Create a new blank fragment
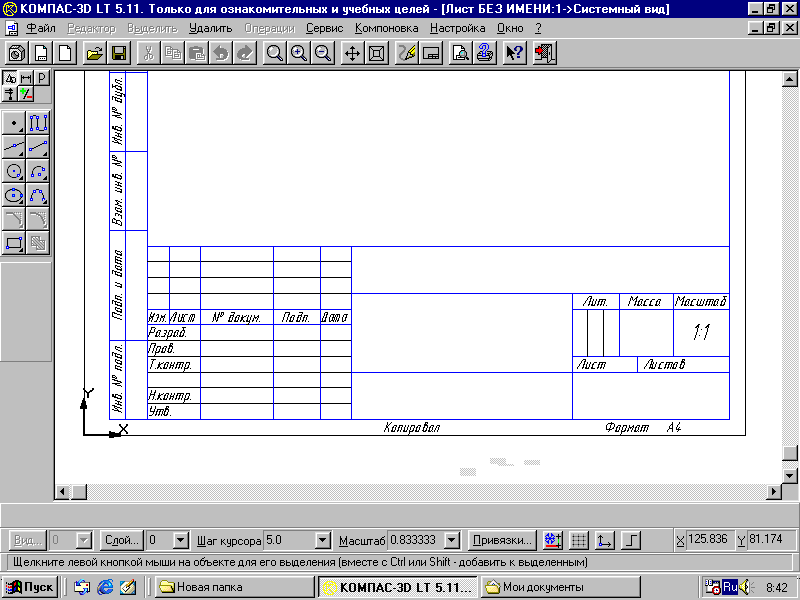Image resolution: width=800 pixels, height=600 pixels. (x=65, y=53)
